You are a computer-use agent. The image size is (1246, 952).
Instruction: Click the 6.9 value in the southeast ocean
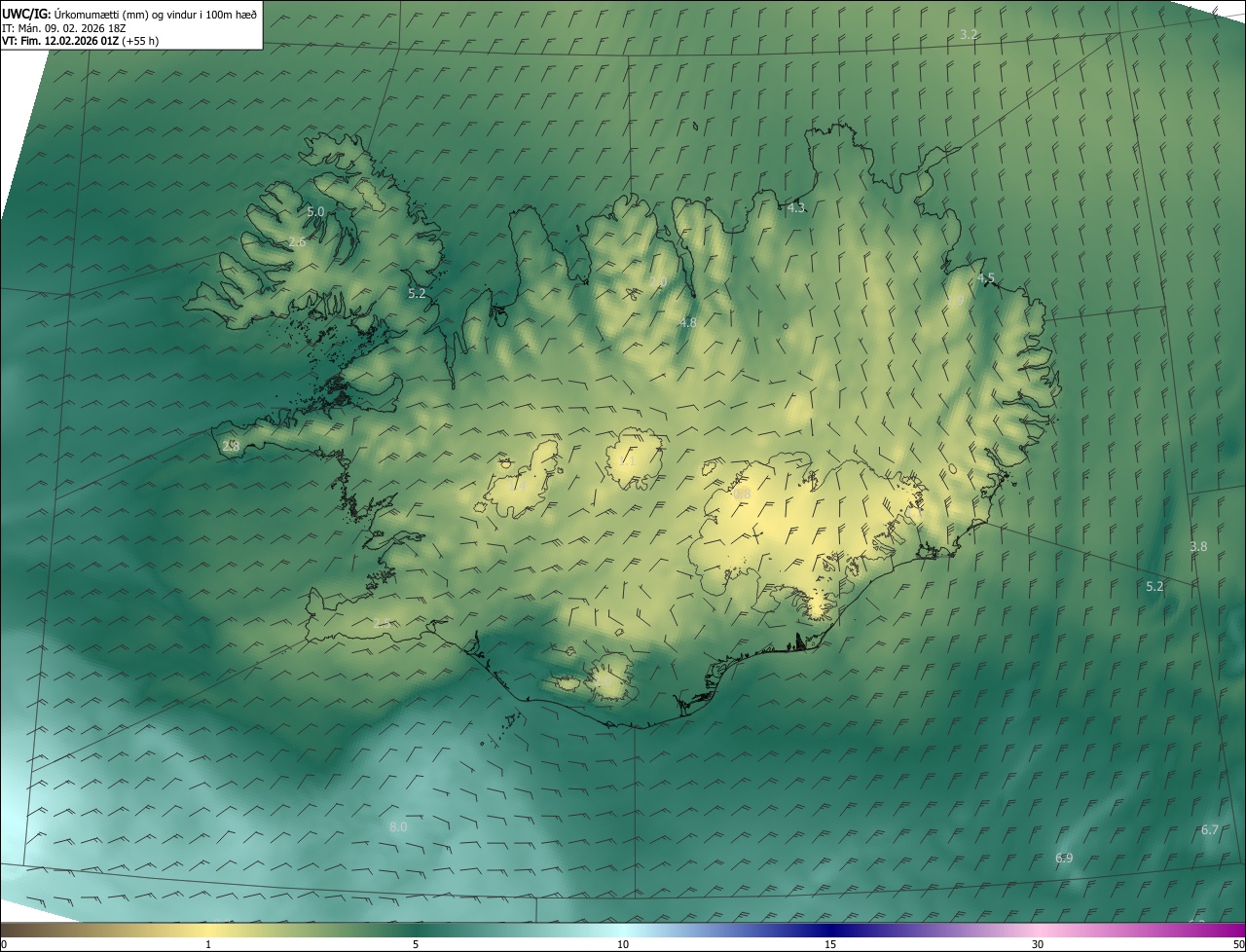[1064, 858]
